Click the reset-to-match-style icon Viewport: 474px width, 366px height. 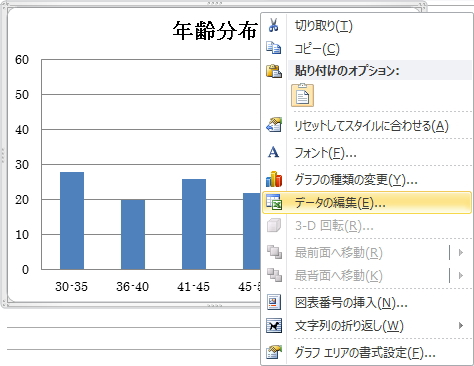274,125
